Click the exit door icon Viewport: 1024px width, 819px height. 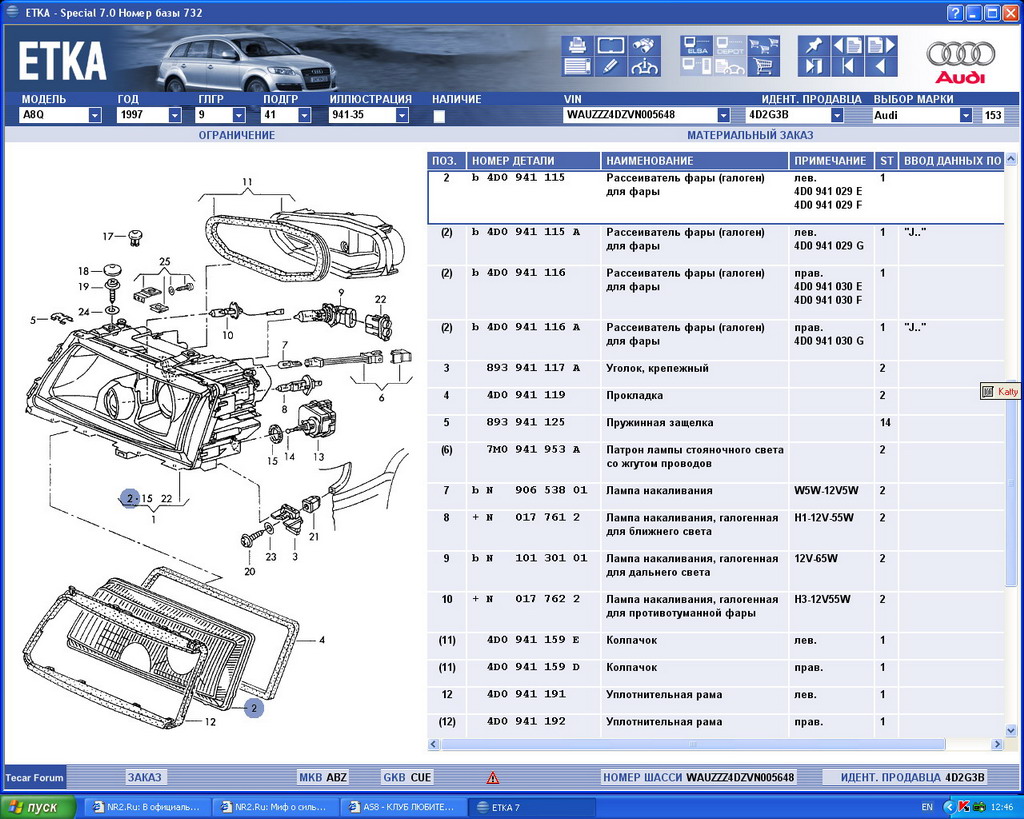813,67
